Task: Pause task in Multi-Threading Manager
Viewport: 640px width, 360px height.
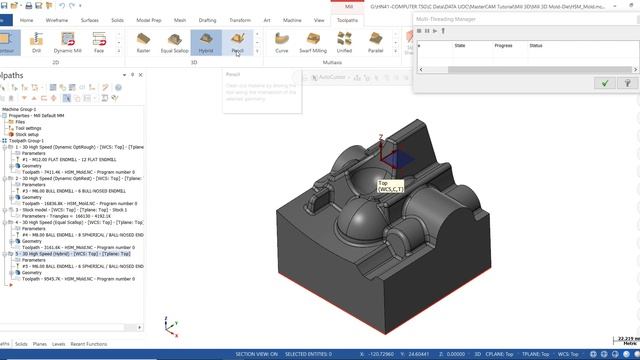Action: click(x=427, y=31)
